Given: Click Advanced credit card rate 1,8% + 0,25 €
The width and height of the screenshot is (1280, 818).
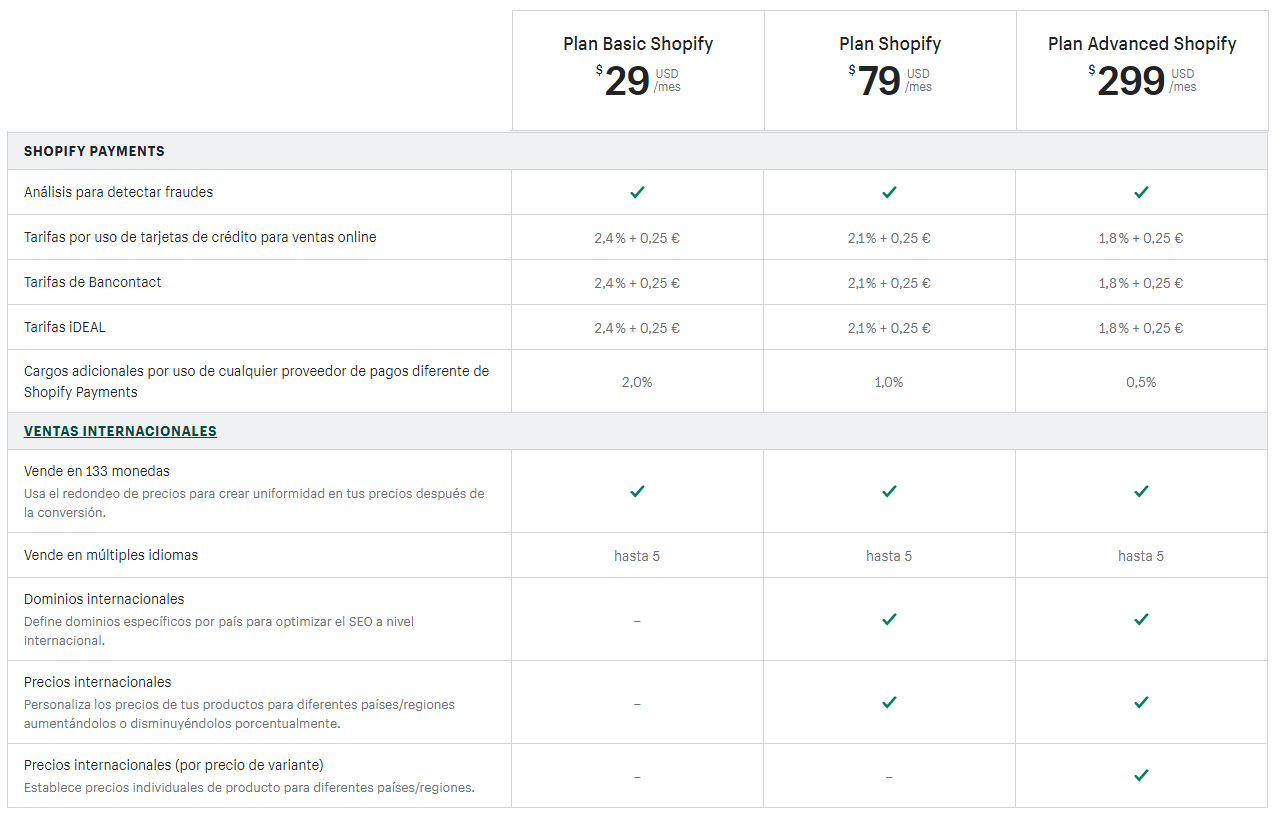Looking at the screenshot, I should click(x=1141, y=238).
